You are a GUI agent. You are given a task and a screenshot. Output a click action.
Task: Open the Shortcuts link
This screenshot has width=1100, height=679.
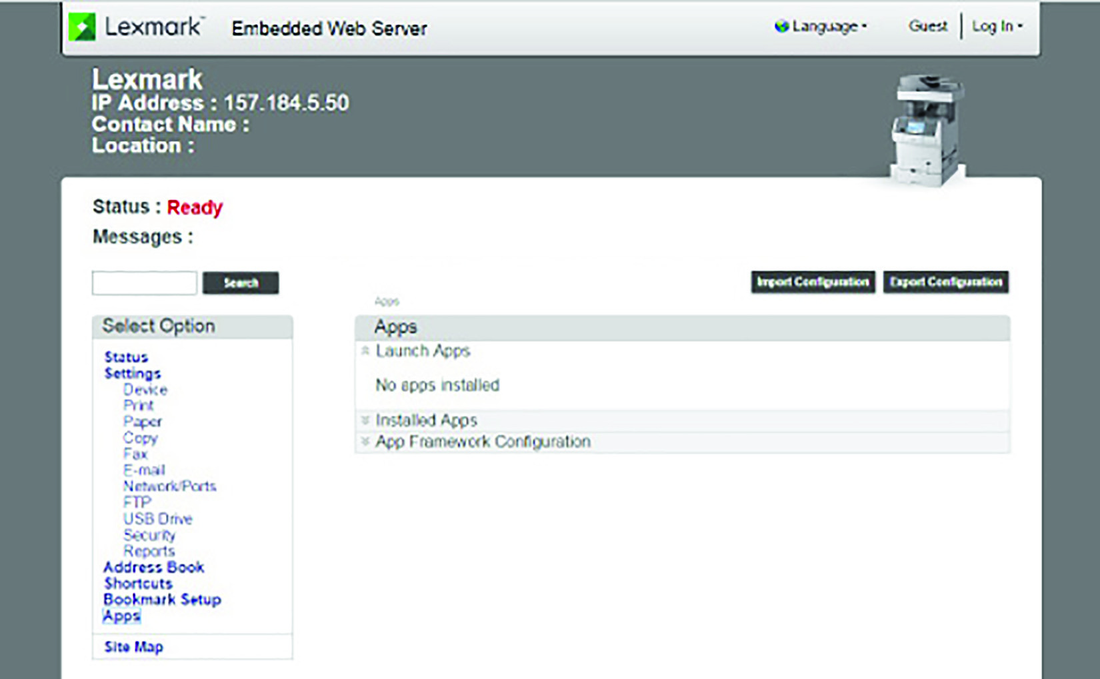point(138,583)
